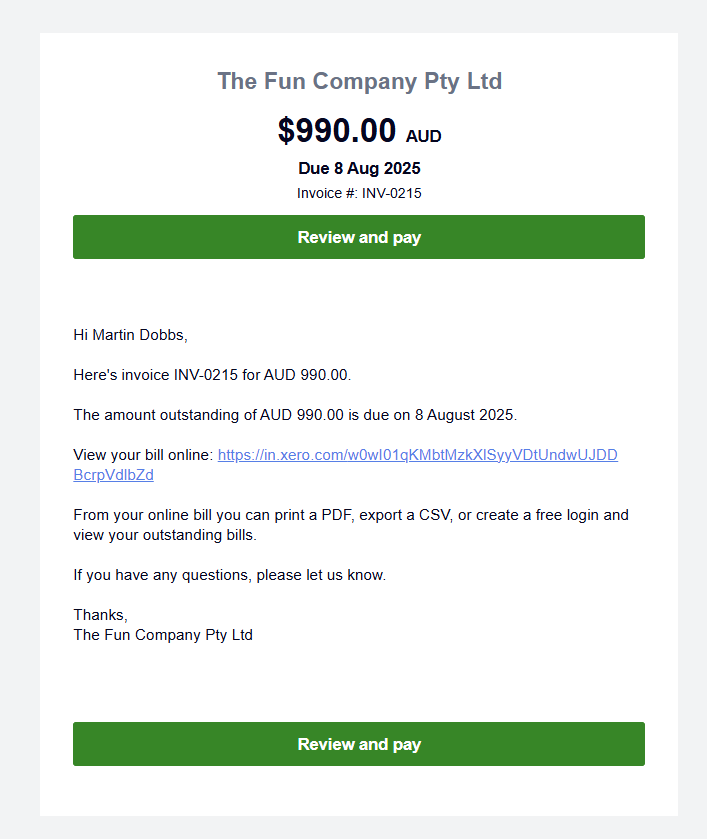The image size is (707, 839).
Task: Click the top Review and pay button
Action: click(359, 237)
